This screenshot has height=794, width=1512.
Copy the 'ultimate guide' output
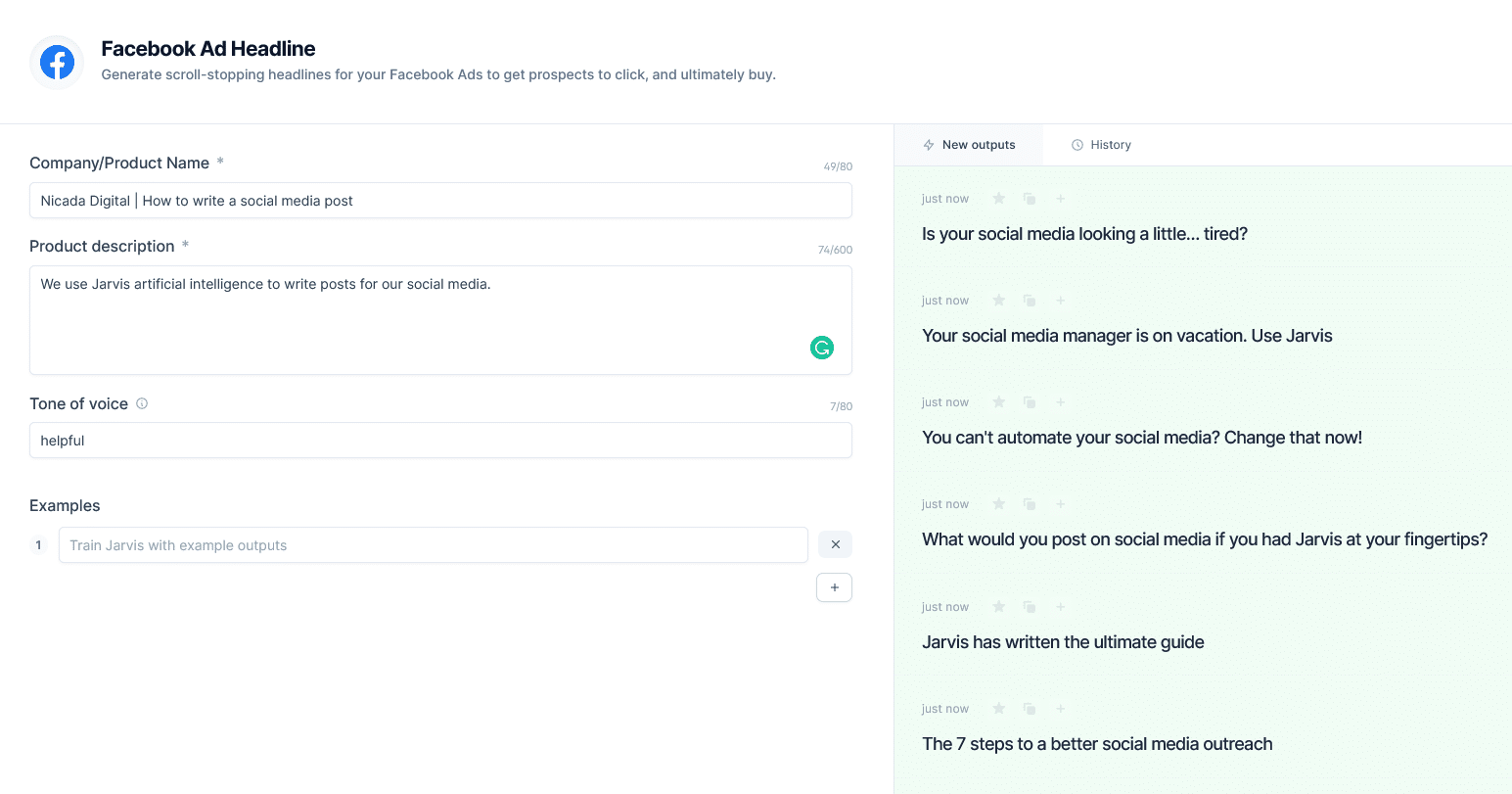coord(1030,607)
